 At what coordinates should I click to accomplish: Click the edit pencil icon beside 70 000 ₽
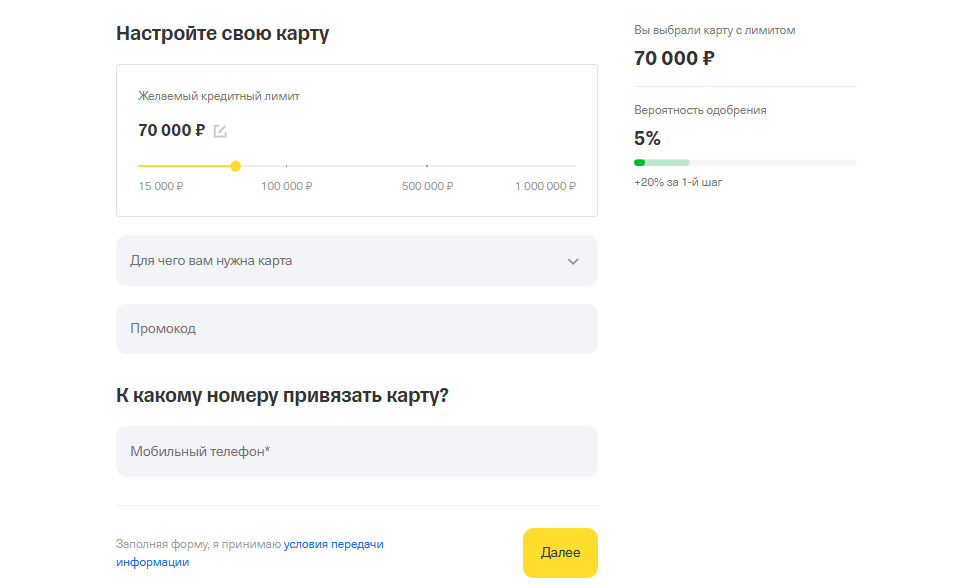pos(220,131)
